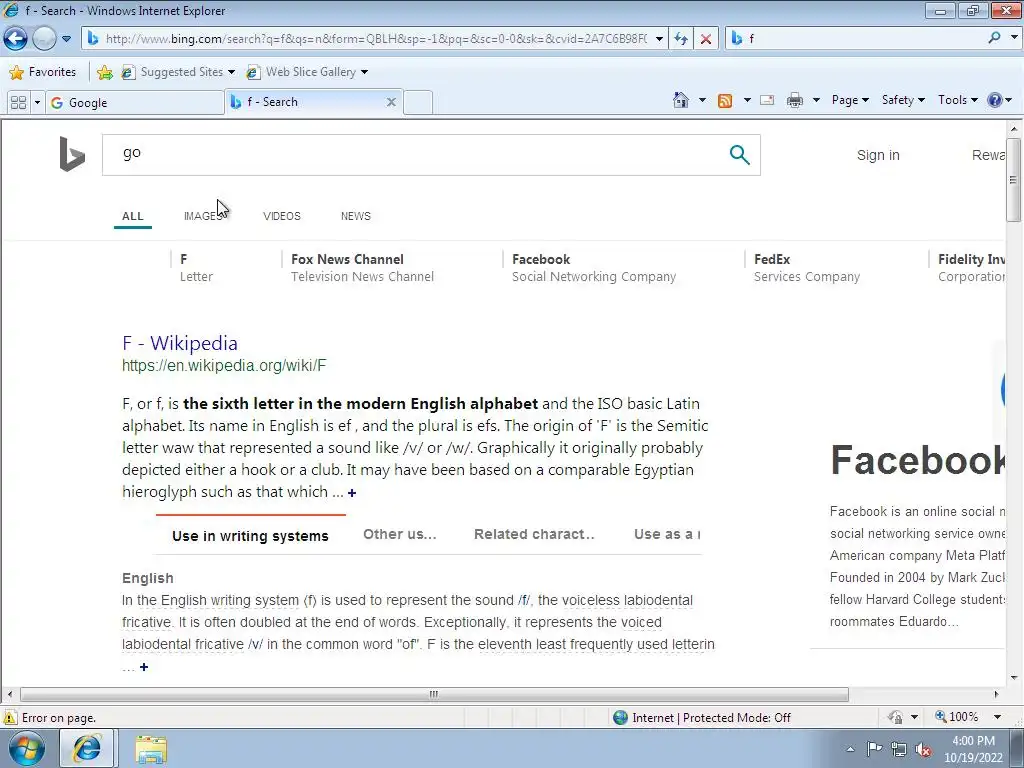
Task: Click the Read Mail icon
Action: point(767,100)
